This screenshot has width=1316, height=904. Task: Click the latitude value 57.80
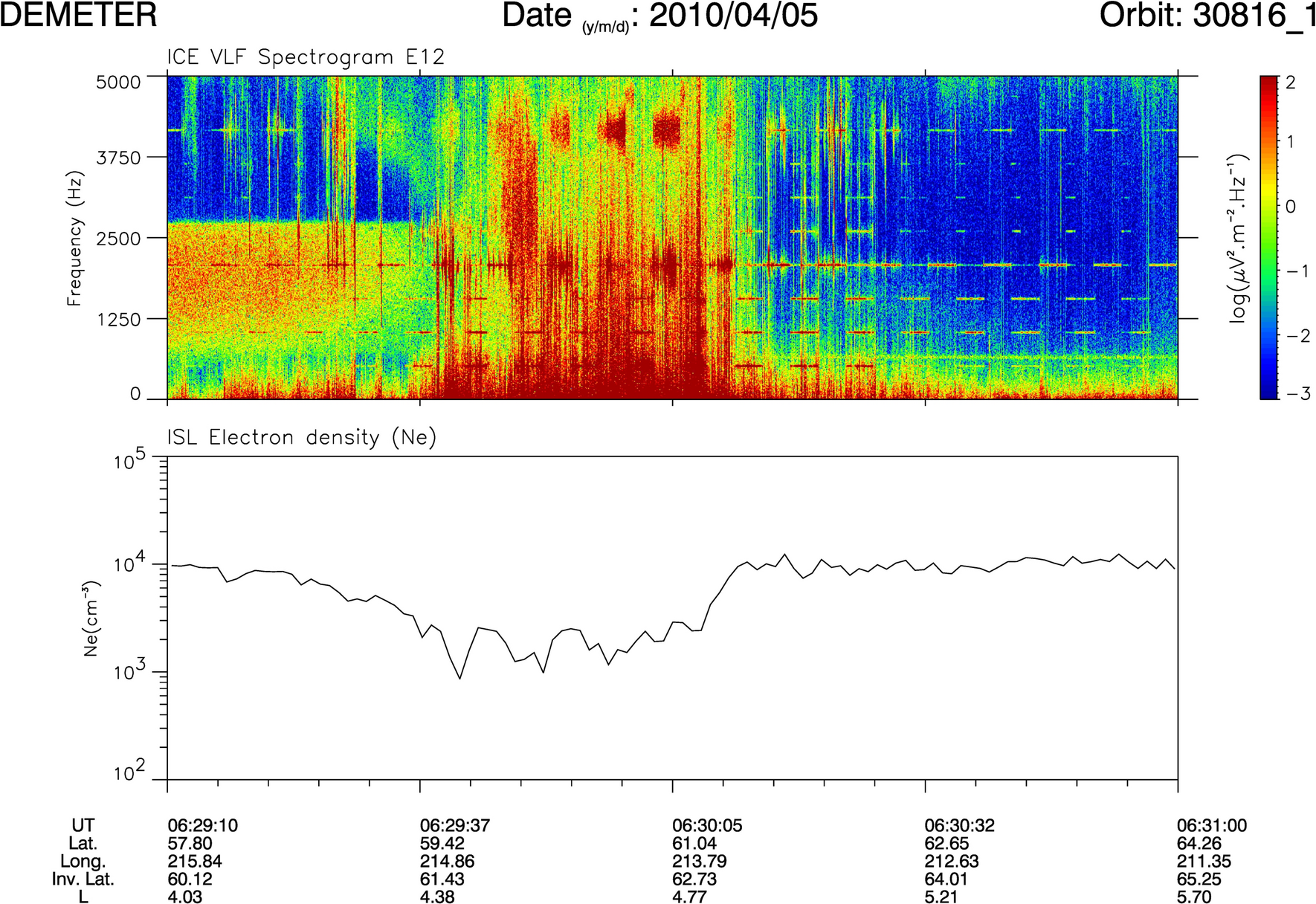pos(190,844)
